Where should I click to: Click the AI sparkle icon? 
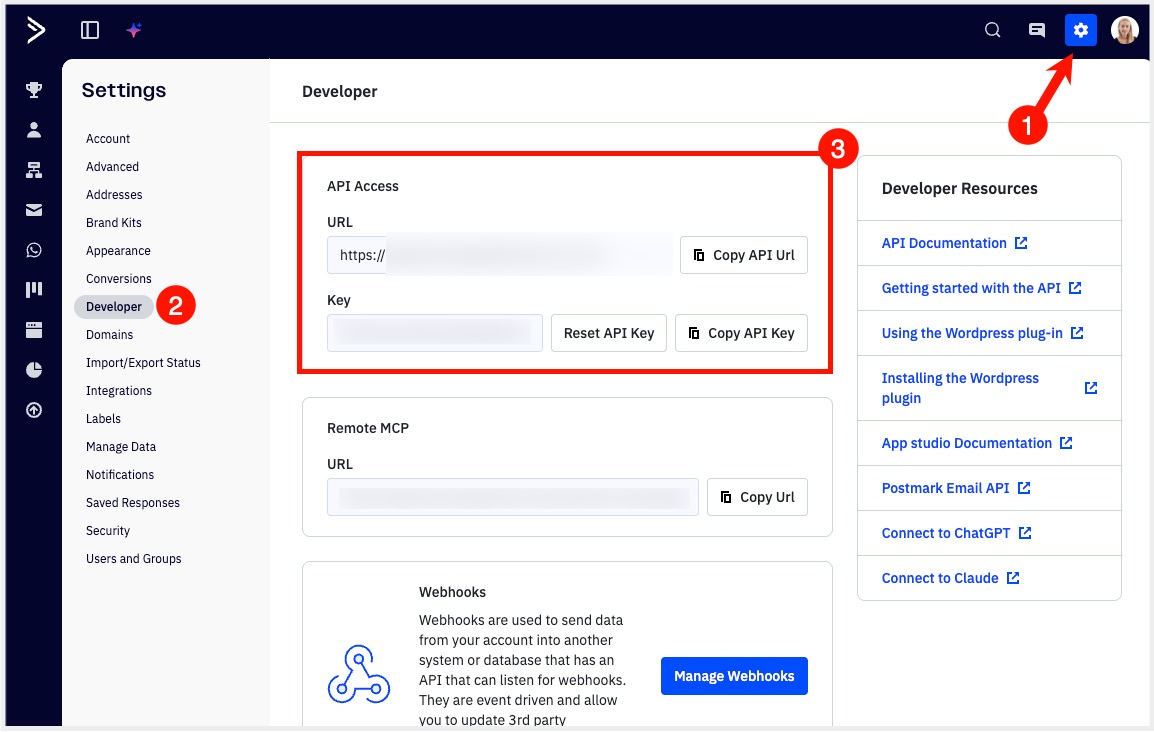(134, 30)
